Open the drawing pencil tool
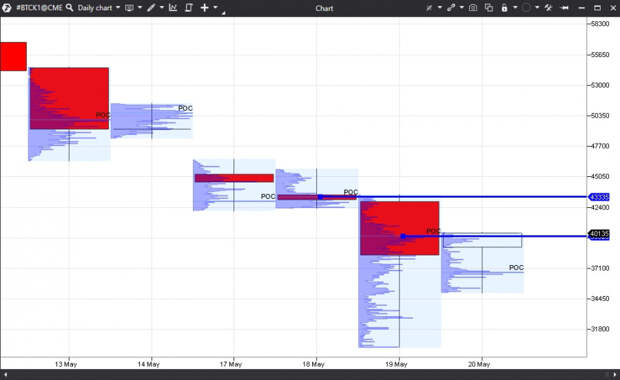 [151, 8]
